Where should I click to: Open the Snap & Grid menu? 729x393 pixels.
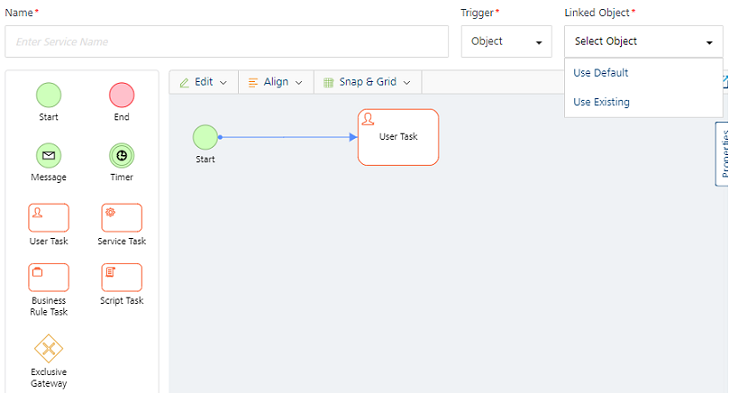[368, 82]
